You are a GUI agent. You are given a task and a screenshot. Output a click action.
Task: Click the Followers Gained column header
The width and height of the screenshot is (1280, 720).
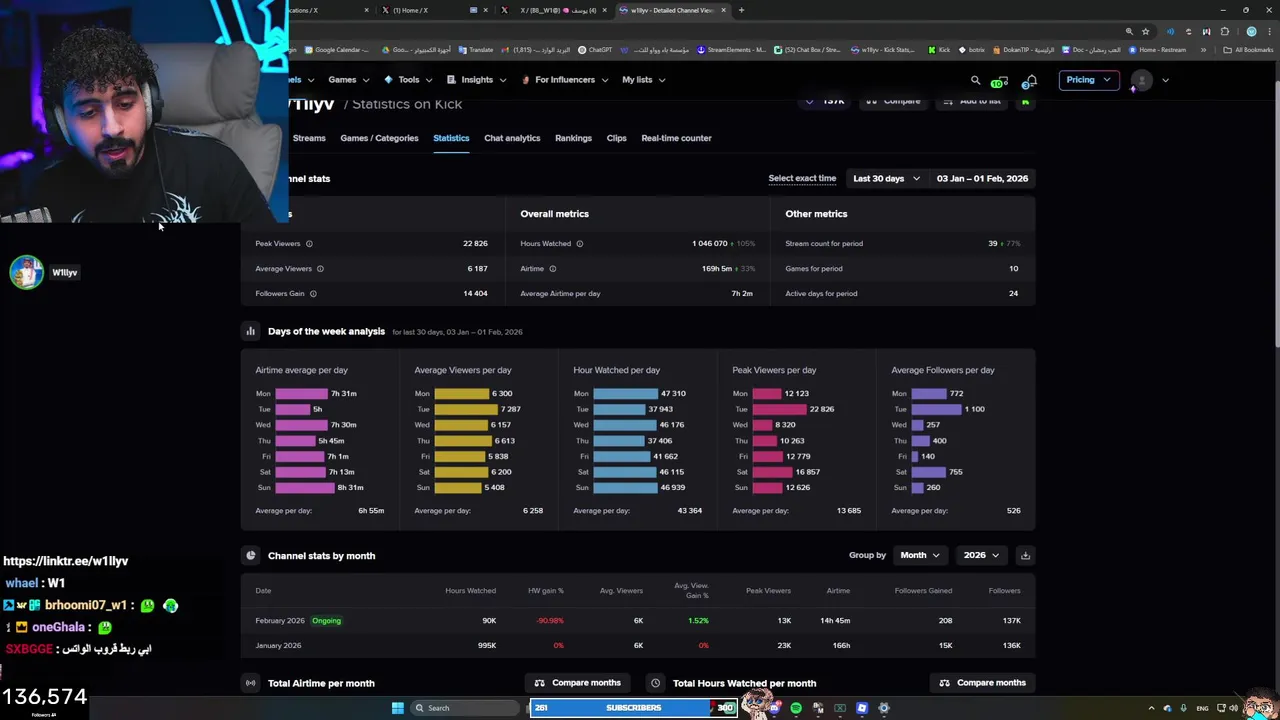click(923, 591)
